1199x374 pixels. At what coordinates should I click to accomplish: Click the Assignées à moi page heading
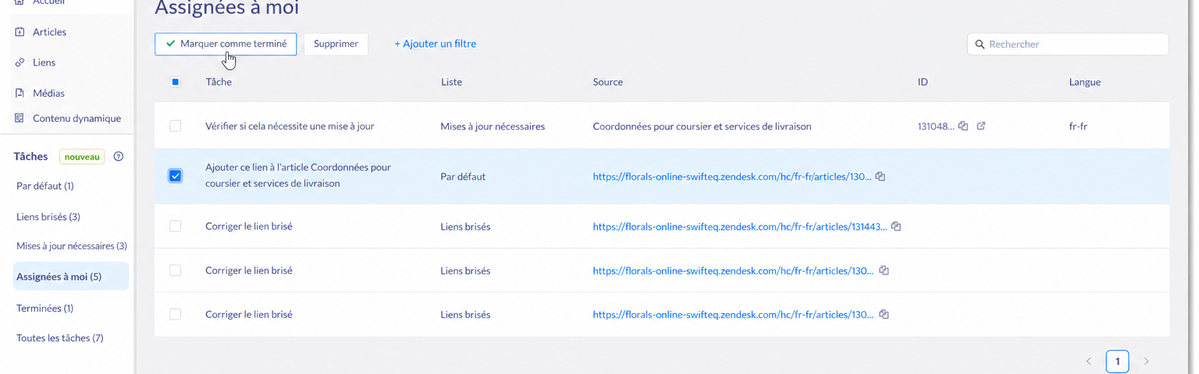coord(226,8)
